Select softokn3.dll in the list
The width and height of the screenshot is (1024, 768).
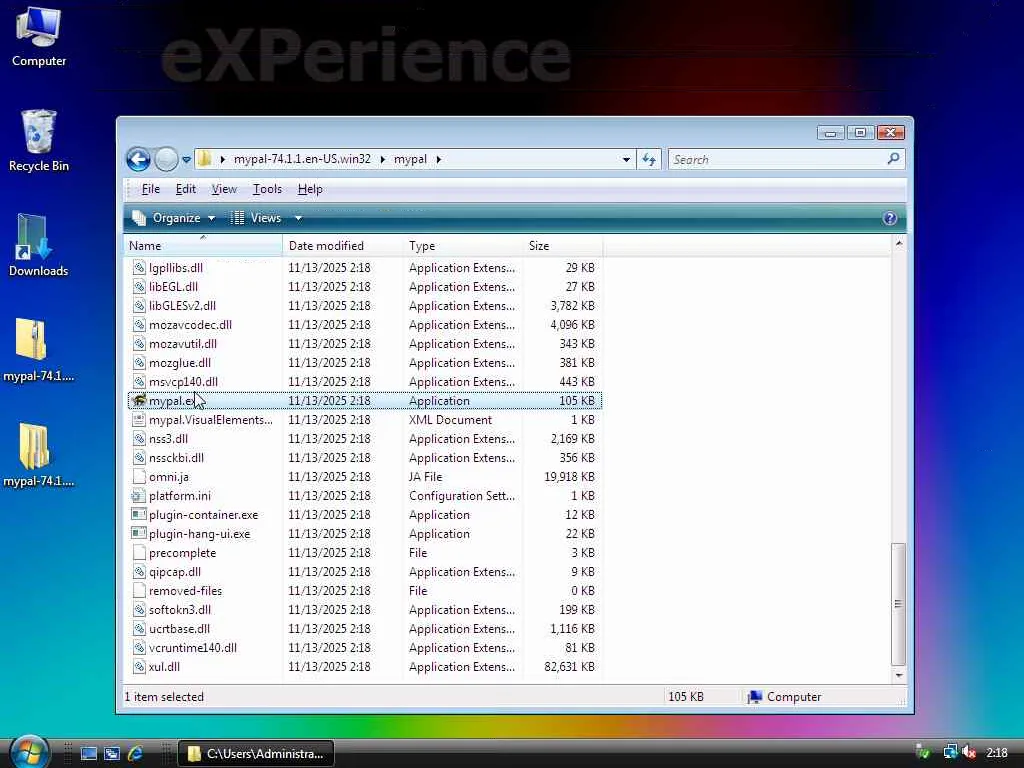point(180,610)
